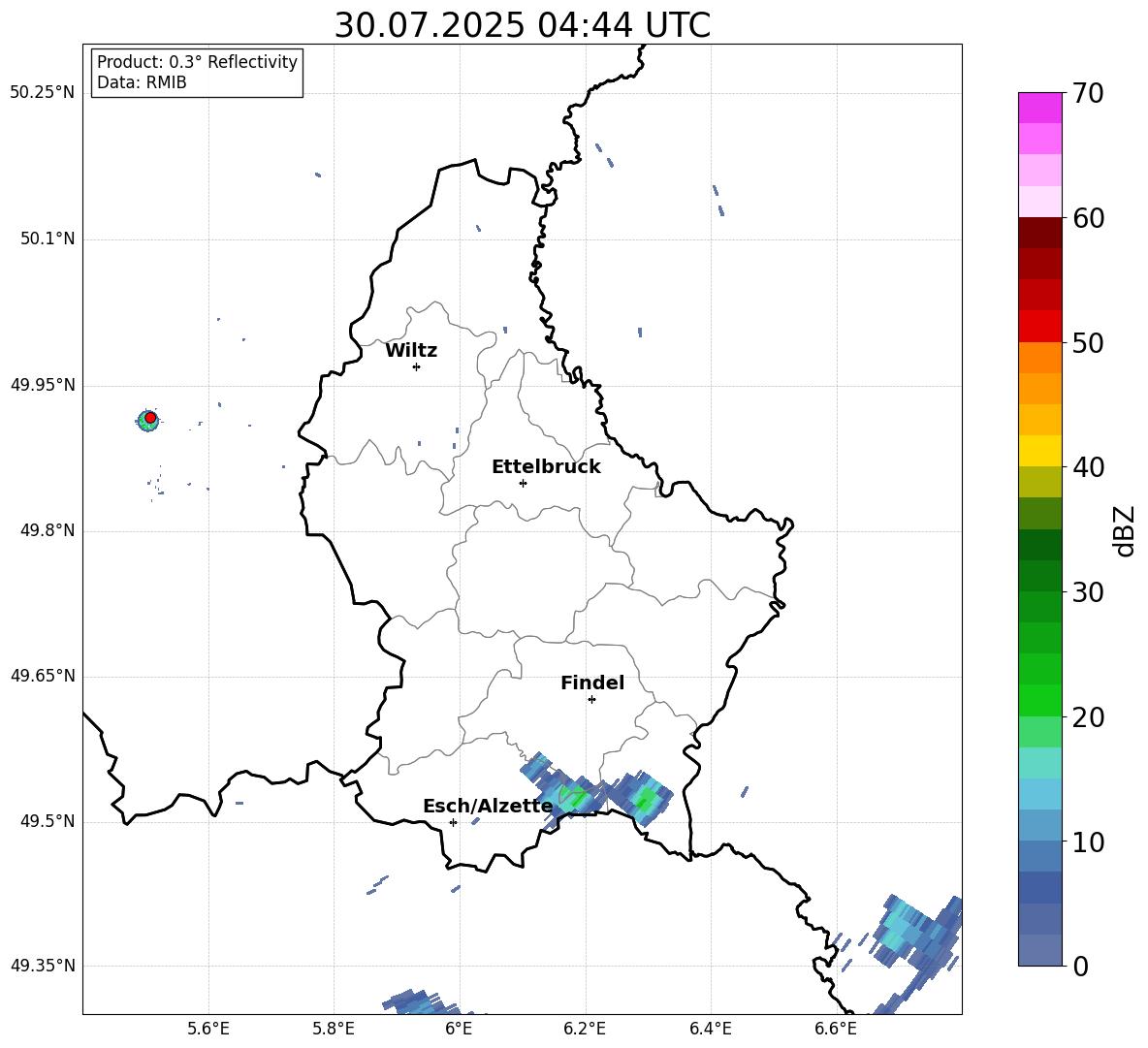Click the 5.6°E longitude label
Viewport: 1148px width, 1048px height.
(x=208, y=1029)
